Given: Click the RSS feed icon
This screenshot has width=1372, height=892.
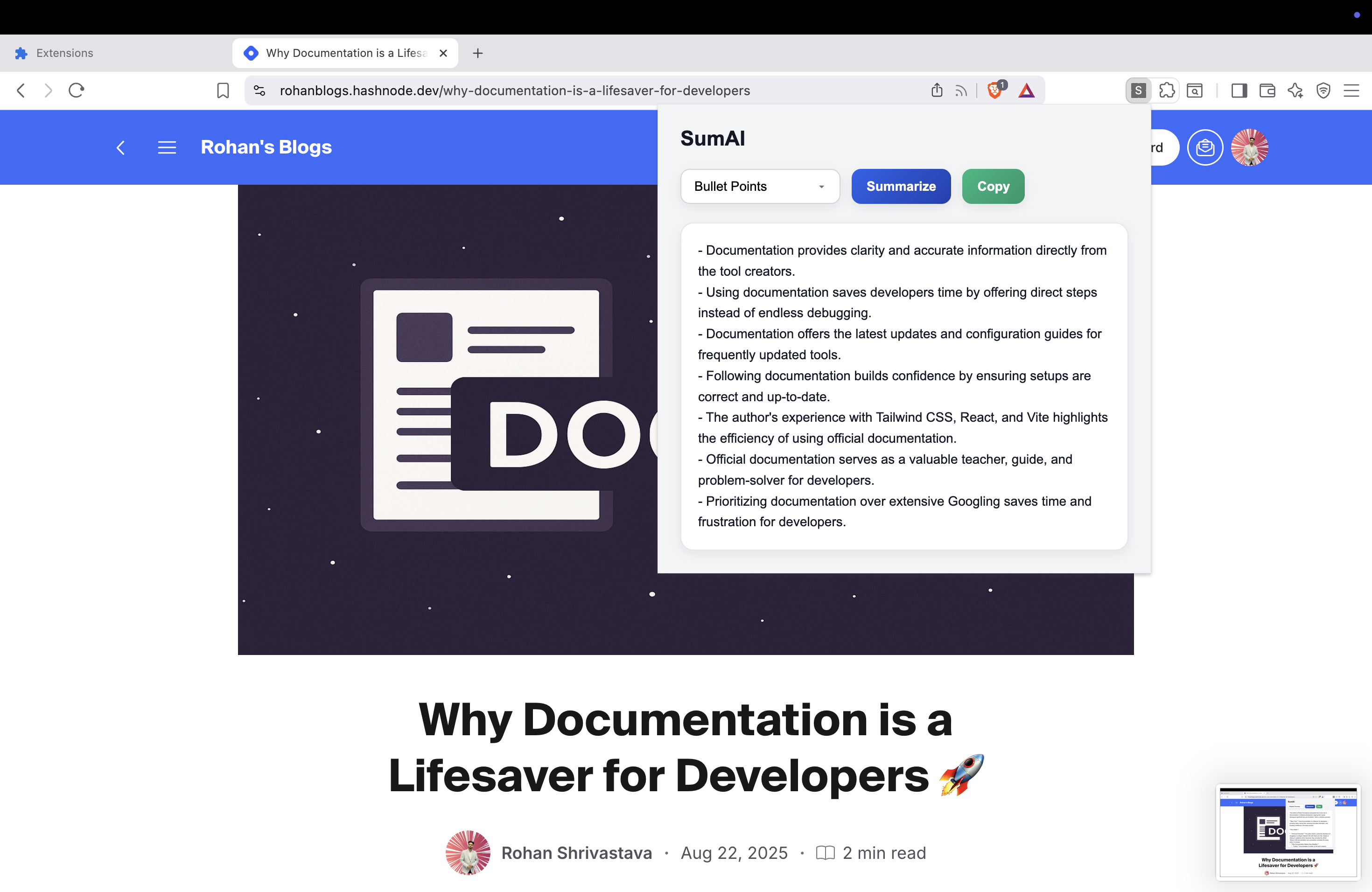Looking at the screenshot, I should [960, 91].
